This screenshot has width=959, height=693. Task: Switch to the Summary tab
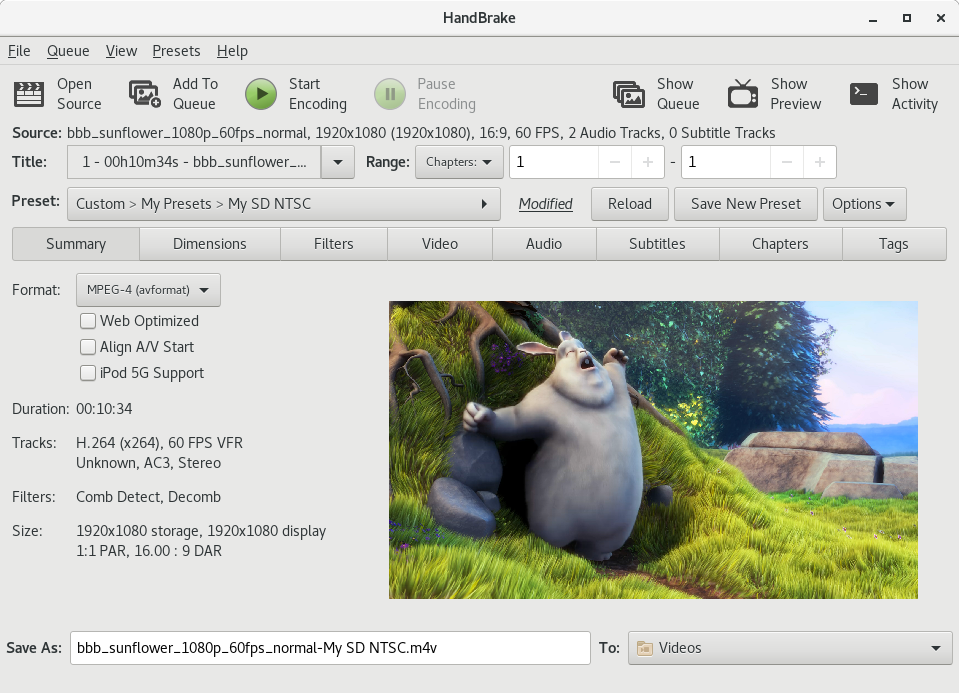[x=76, y=244]
